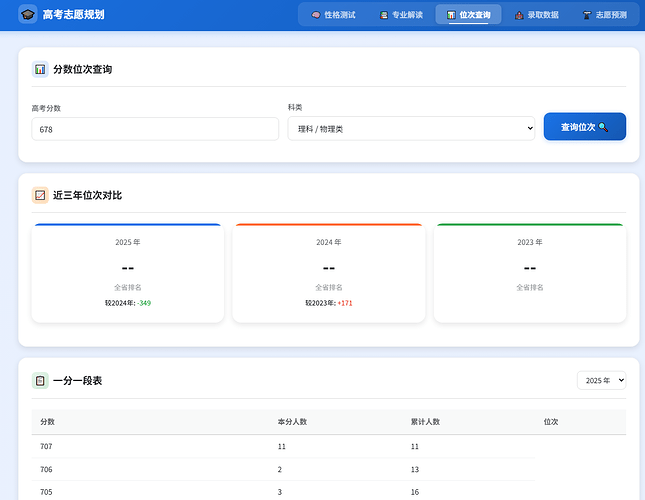Click the 累计人数 column header
This screenshot has height=500, width=645.
click(x=425, y=422)
